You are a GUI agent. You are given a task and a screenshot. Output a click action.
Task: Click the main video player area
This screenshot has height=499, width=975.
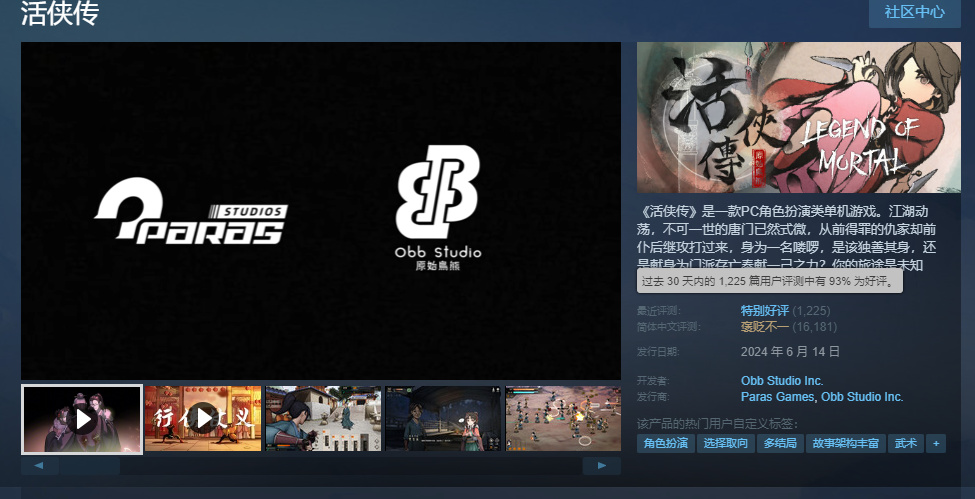321,211
